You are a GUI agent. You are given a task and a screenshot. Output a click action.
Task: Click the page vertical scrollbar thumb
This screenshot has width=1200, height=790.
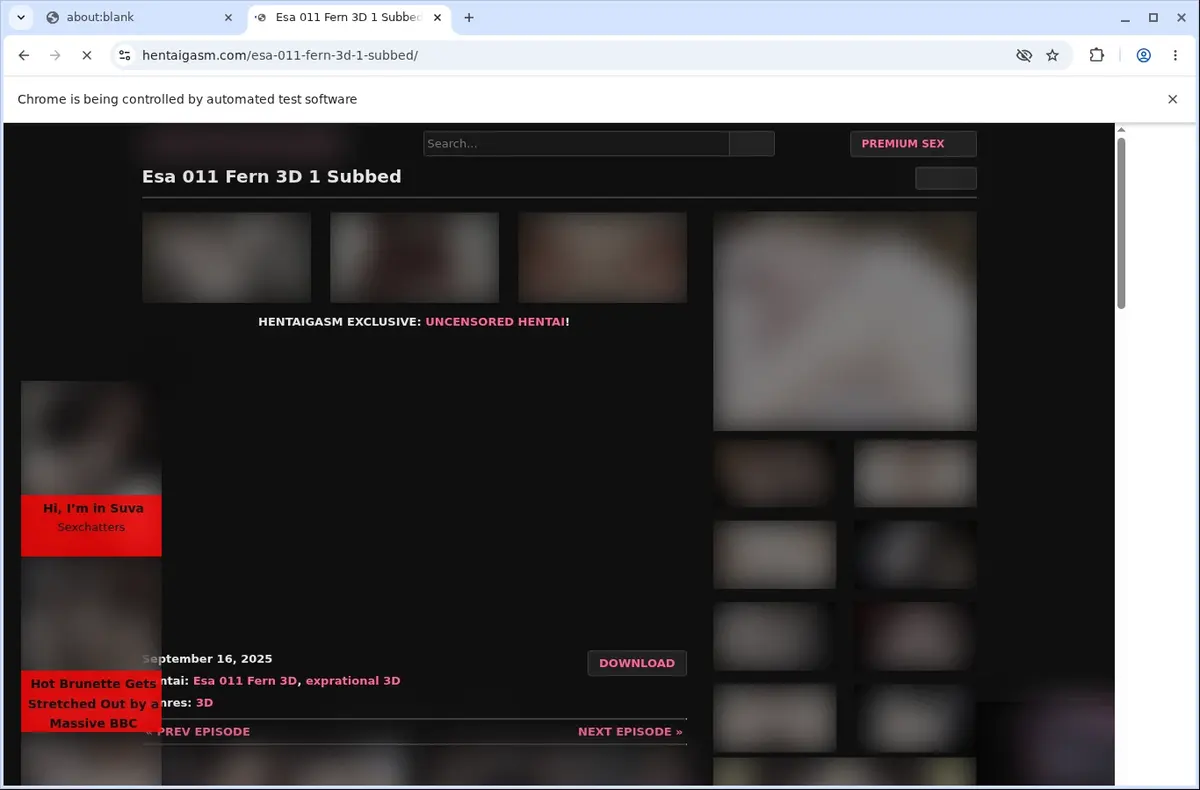[x=1121, y=223]
